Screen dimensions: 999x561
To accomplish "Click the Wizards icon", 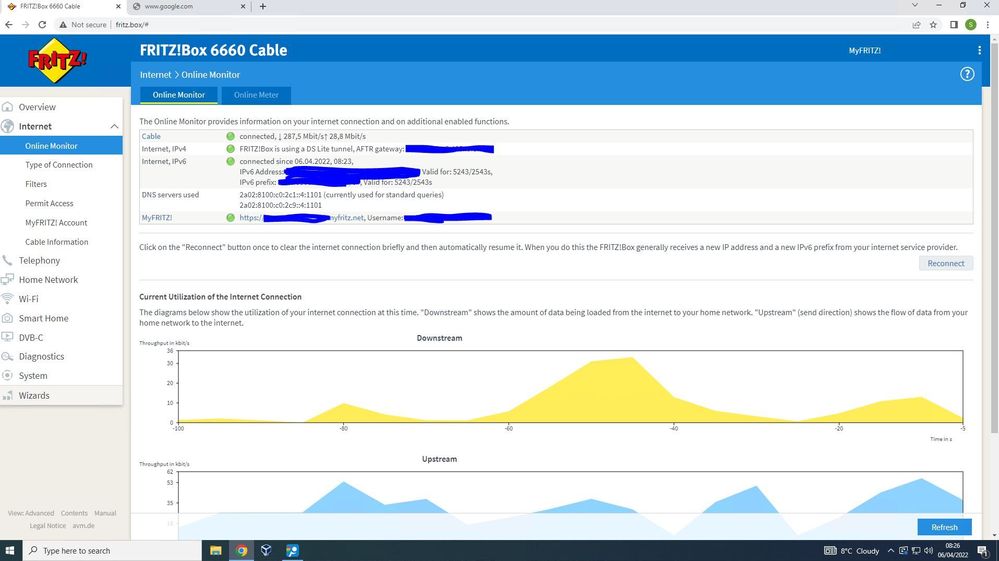I will coord(8,395).
